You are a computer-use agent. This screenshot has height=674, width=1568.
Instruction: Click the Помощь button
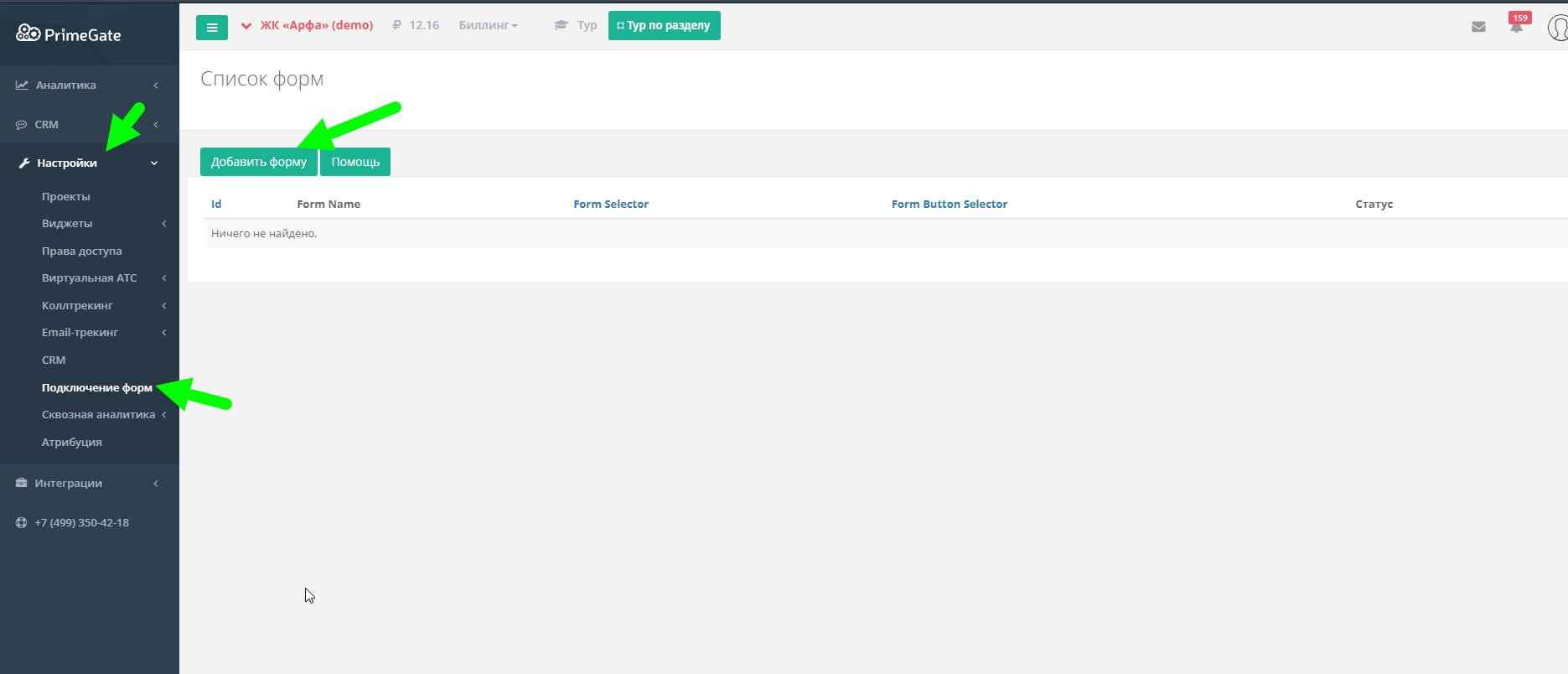pyautogui.click(x=355, y=162)
